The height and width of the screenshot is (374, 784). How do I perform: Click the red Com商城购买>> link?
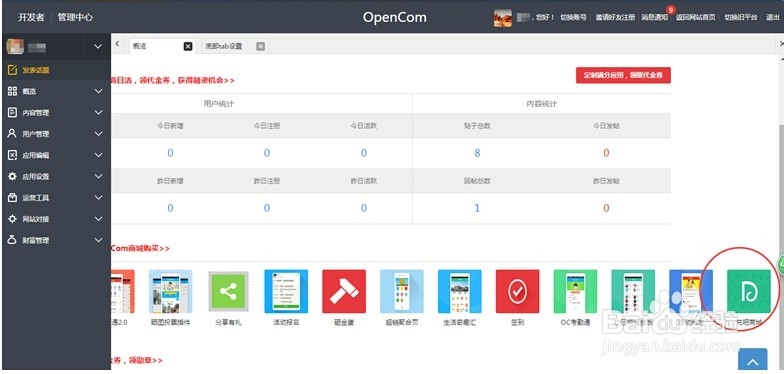(140, 248)
